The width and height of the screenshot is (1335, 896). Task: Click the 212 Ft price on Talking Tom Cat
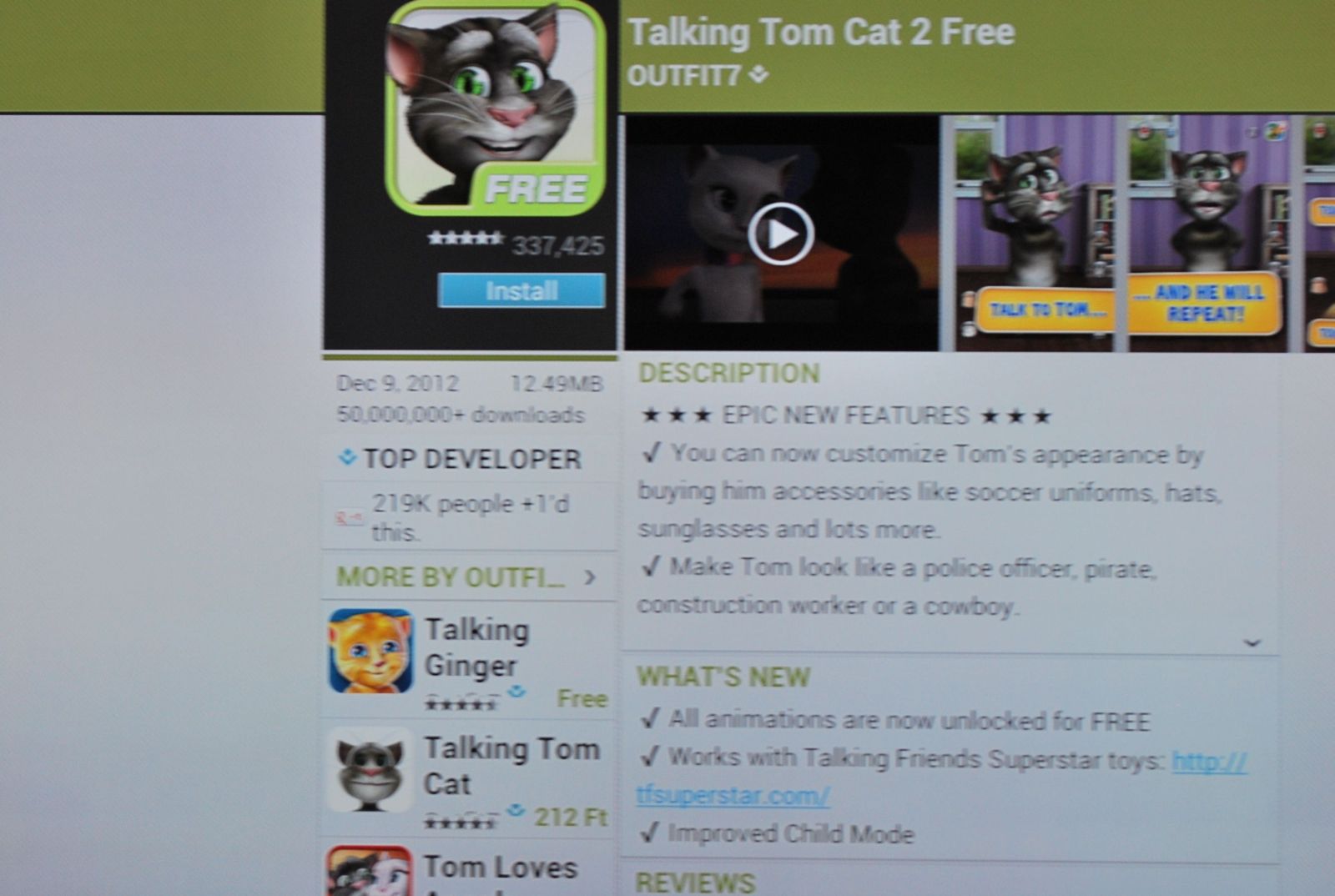click(x=571, y=816)
